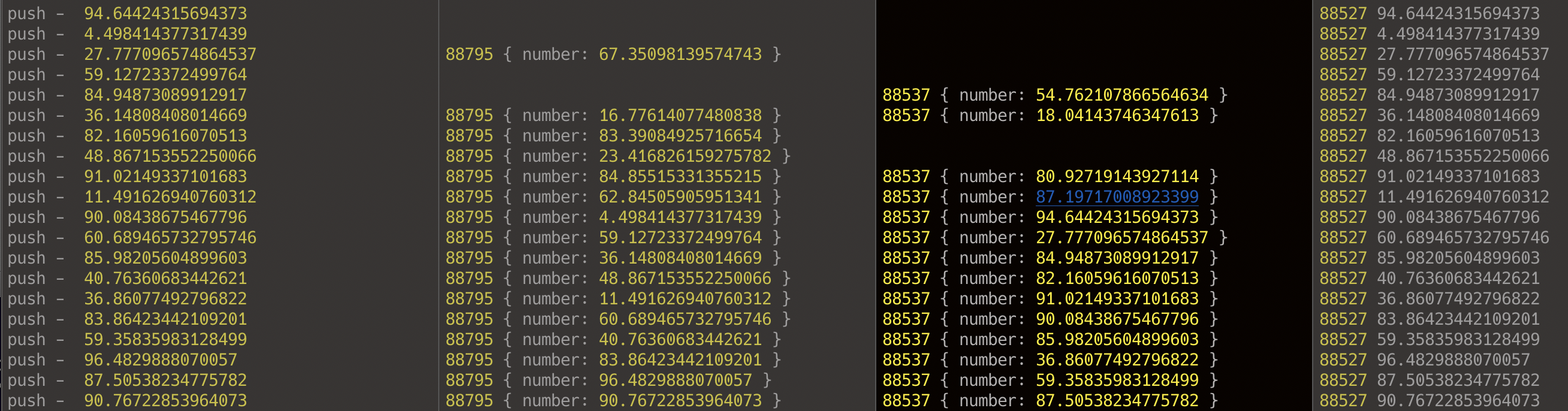The height and width of the screenshot is (411, 1568).
Task: Click the line '88527 94.64424315694373'
Action: click(x=1430, y=13)
